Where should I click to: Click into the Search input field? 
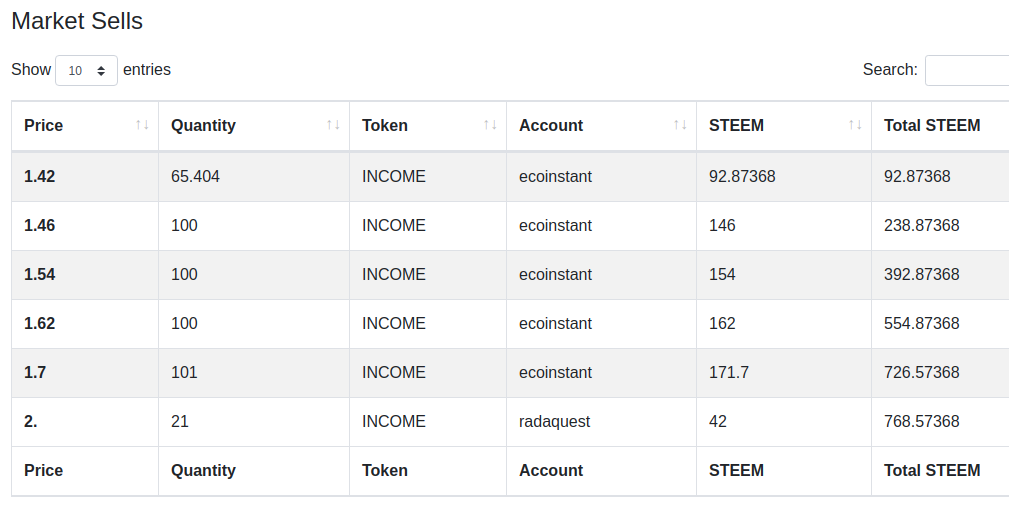coord(967,70)
